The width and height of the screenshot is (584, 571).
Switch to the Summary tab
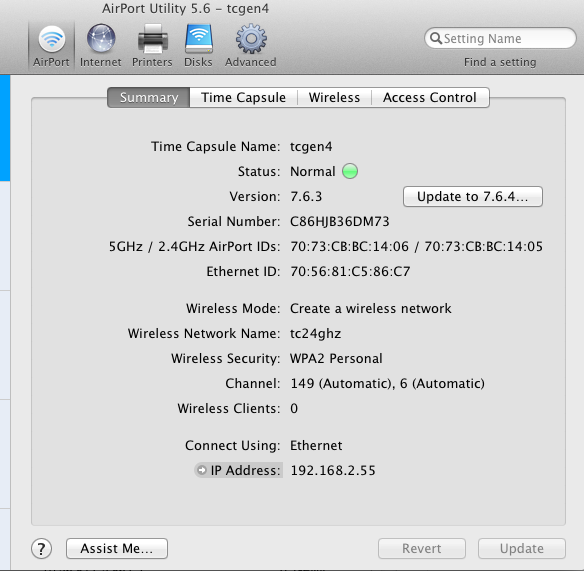click(x=149, y=98)
